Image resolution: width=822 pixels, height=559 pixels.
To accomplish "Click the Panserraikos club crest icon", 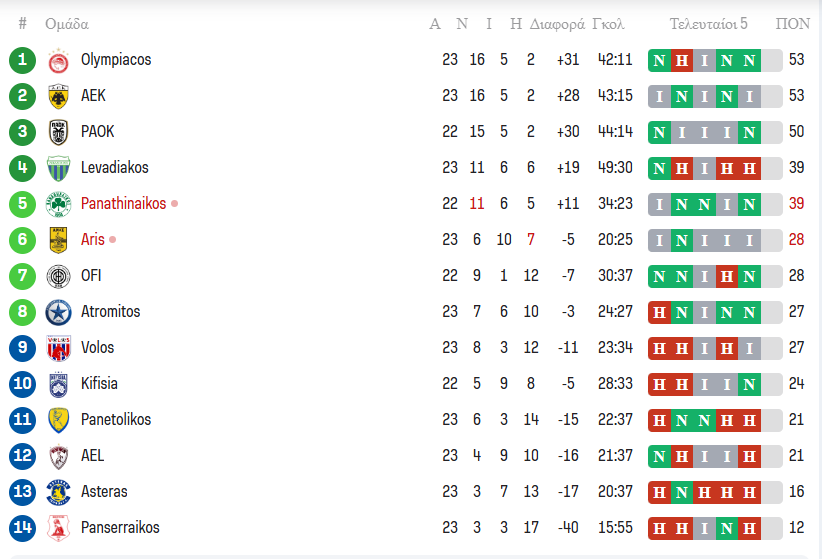I will (58, 528).
